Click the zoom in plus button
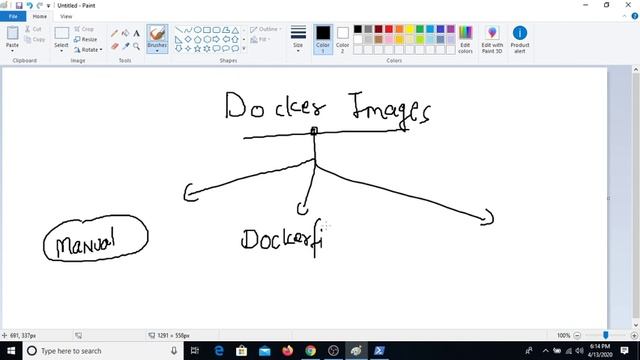Screen dimensions: 640x360 point(634,336)
